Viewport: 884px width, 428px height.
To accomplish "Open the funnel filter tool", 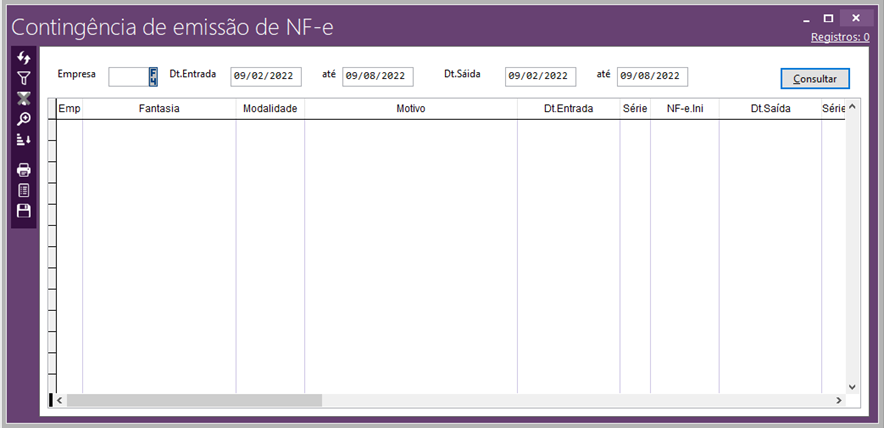I will [x=24, y=78].
